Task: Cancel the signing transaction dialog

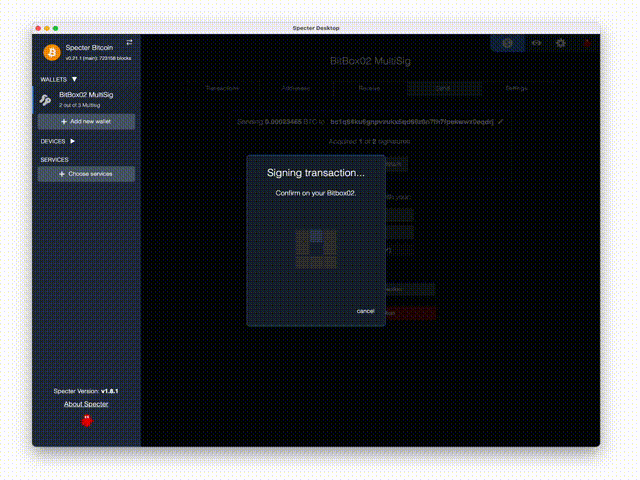Action: point(365,311)
